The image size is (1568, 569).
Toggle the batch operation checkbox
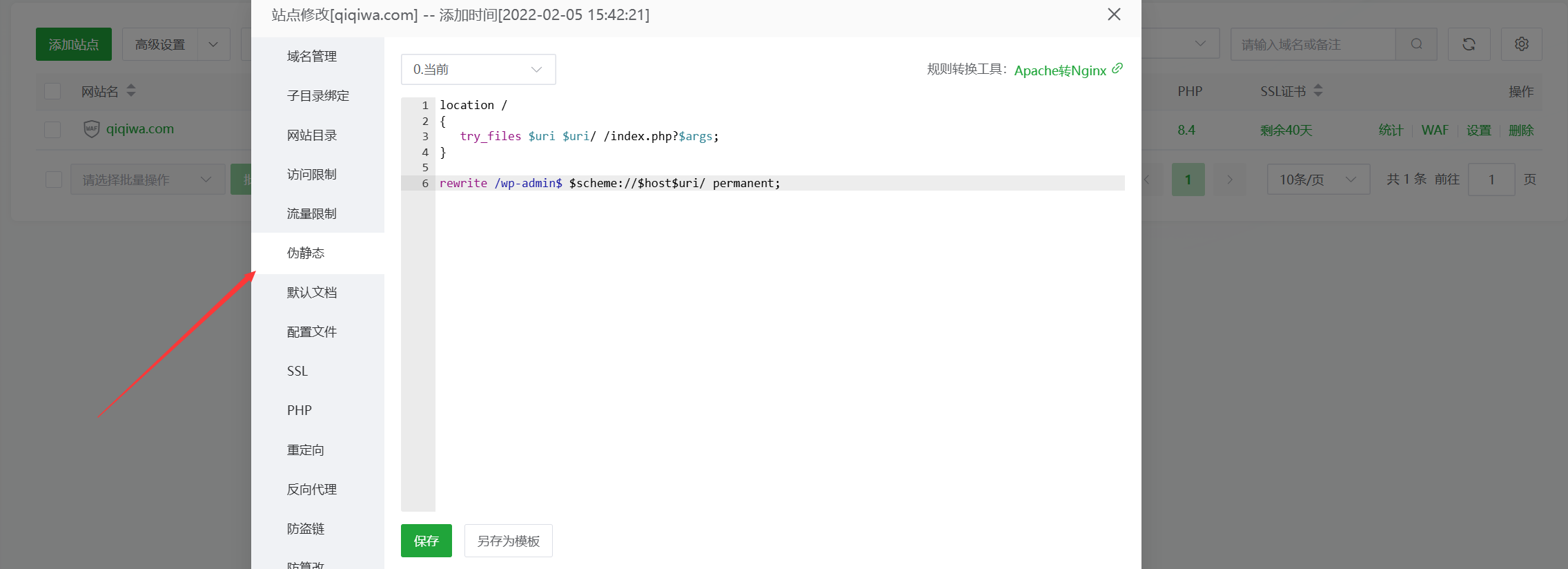click(54, 180)
